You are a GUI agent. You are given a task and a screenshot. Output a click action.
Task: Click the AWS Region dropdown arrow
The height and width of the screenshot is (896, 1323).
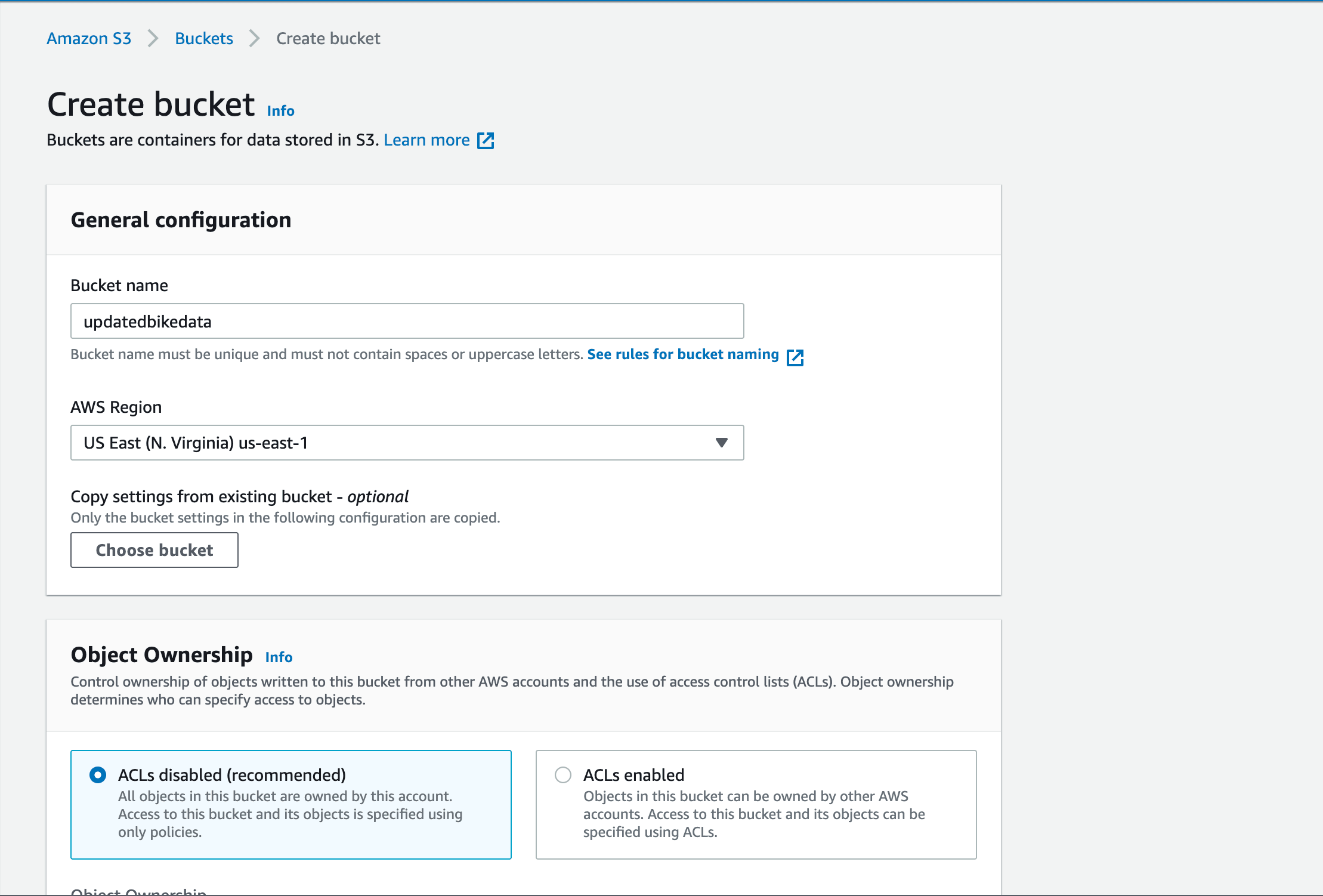coord(722,443)
